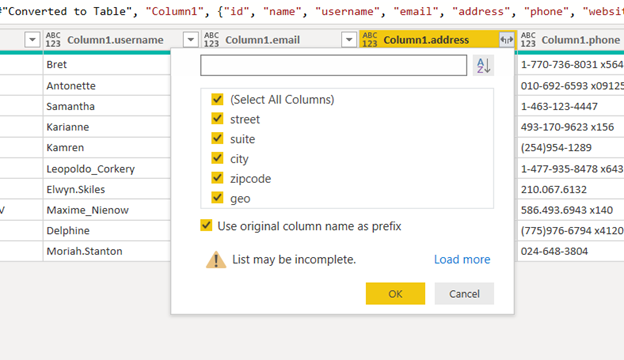Select the Column1.username column header
Viewport: 624px width, 360px height.
point(115,40)
